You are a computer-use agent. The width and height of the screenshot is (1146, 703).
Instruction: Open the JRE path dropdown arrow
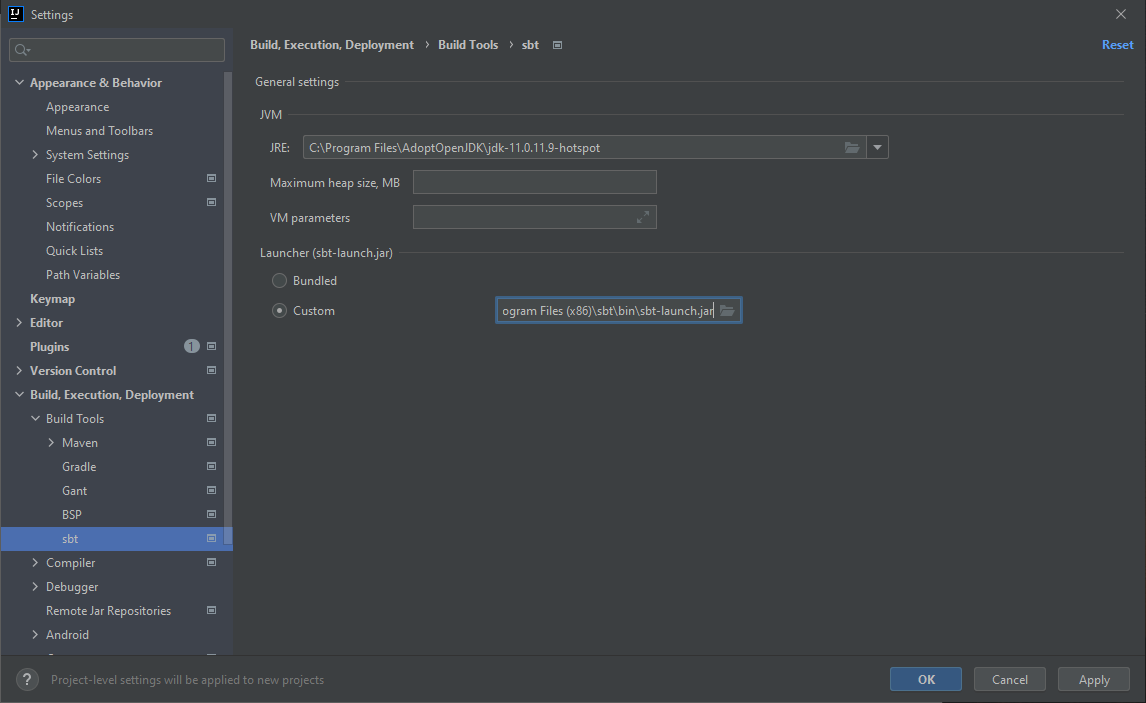tap(877, 148)
